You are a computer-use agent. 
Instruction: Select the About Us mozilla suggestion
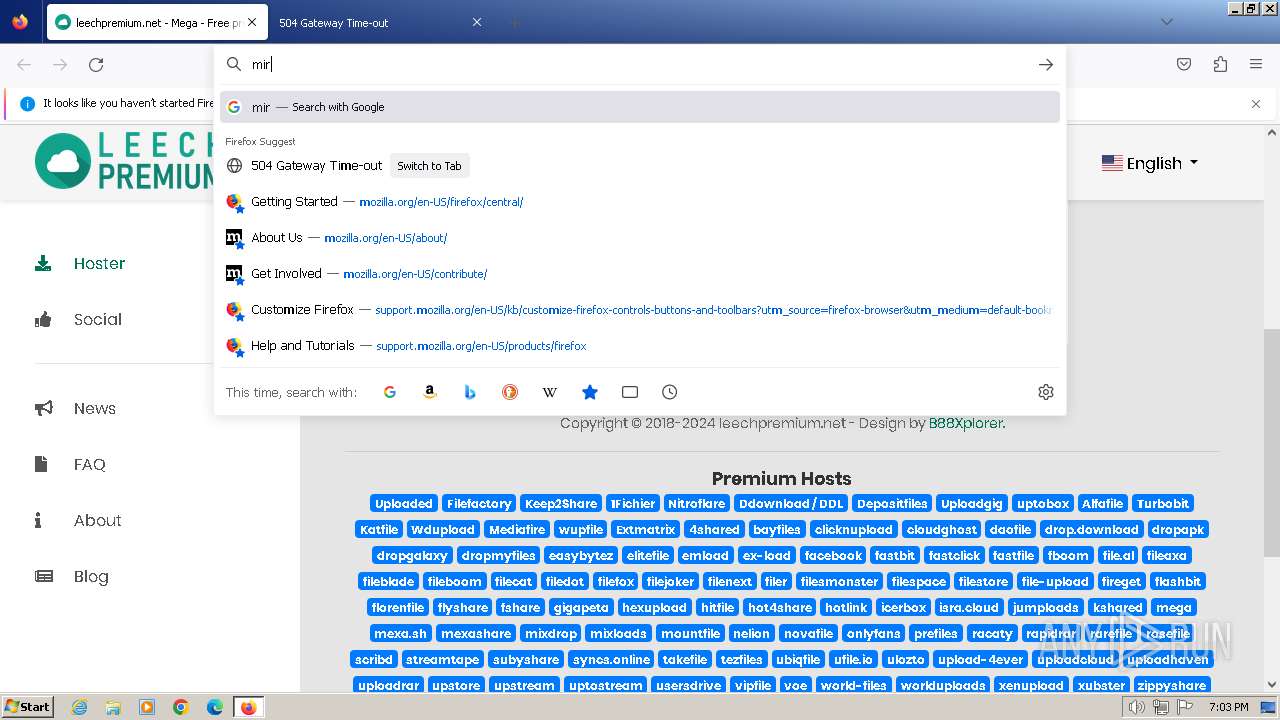640,238
